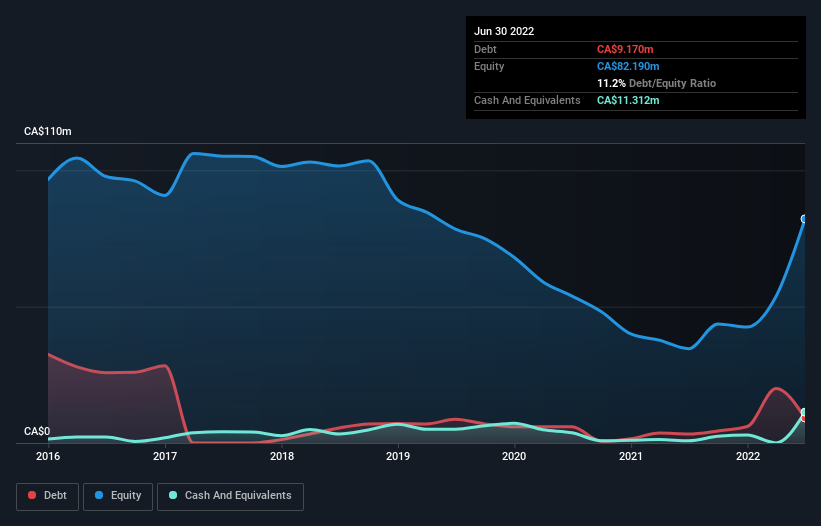821x526 pixels.
Task: Click the 2017 x-axis label
Action: [165, 456]
